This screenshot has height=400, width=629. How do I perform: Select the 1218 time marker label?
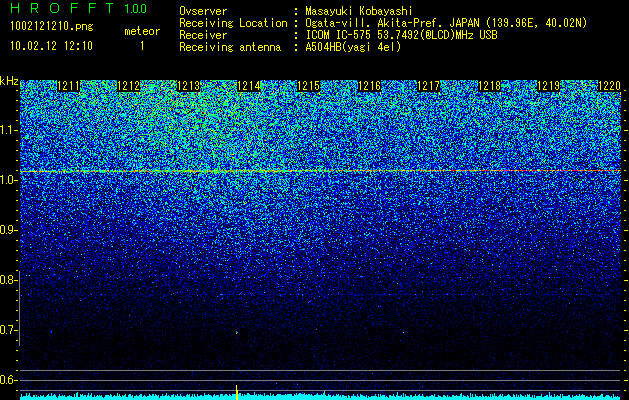489,86
